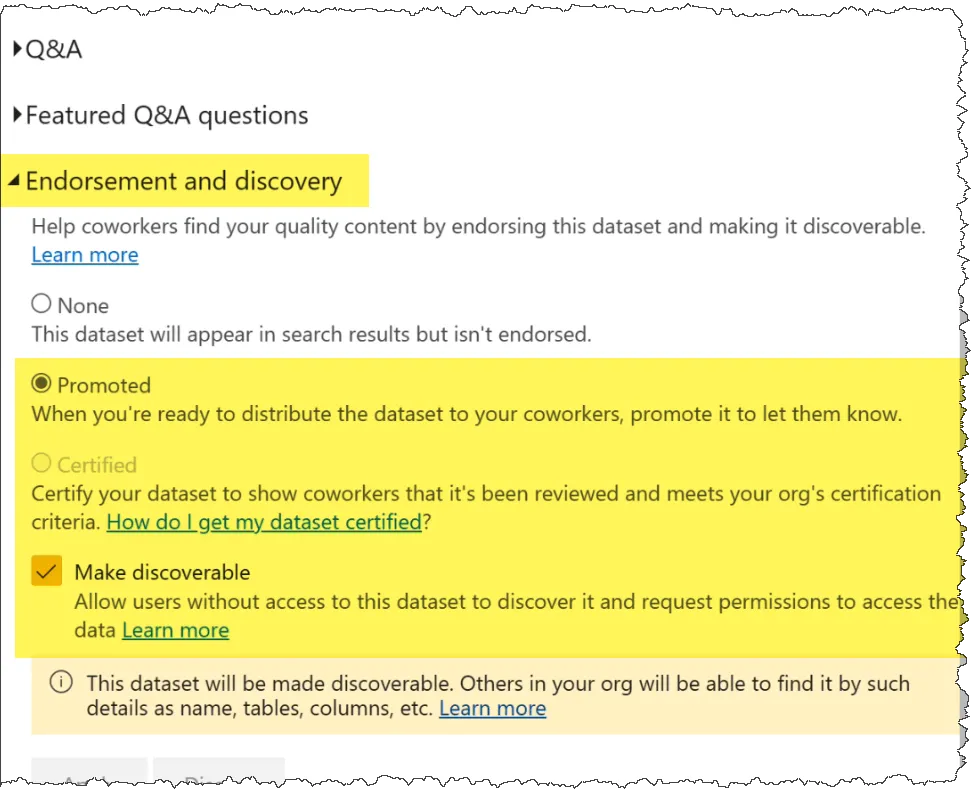Viewport: 973px width, 792px height.
Task: Open "How do I get my dataset certified" link
Action: click(x=264, y=521)
